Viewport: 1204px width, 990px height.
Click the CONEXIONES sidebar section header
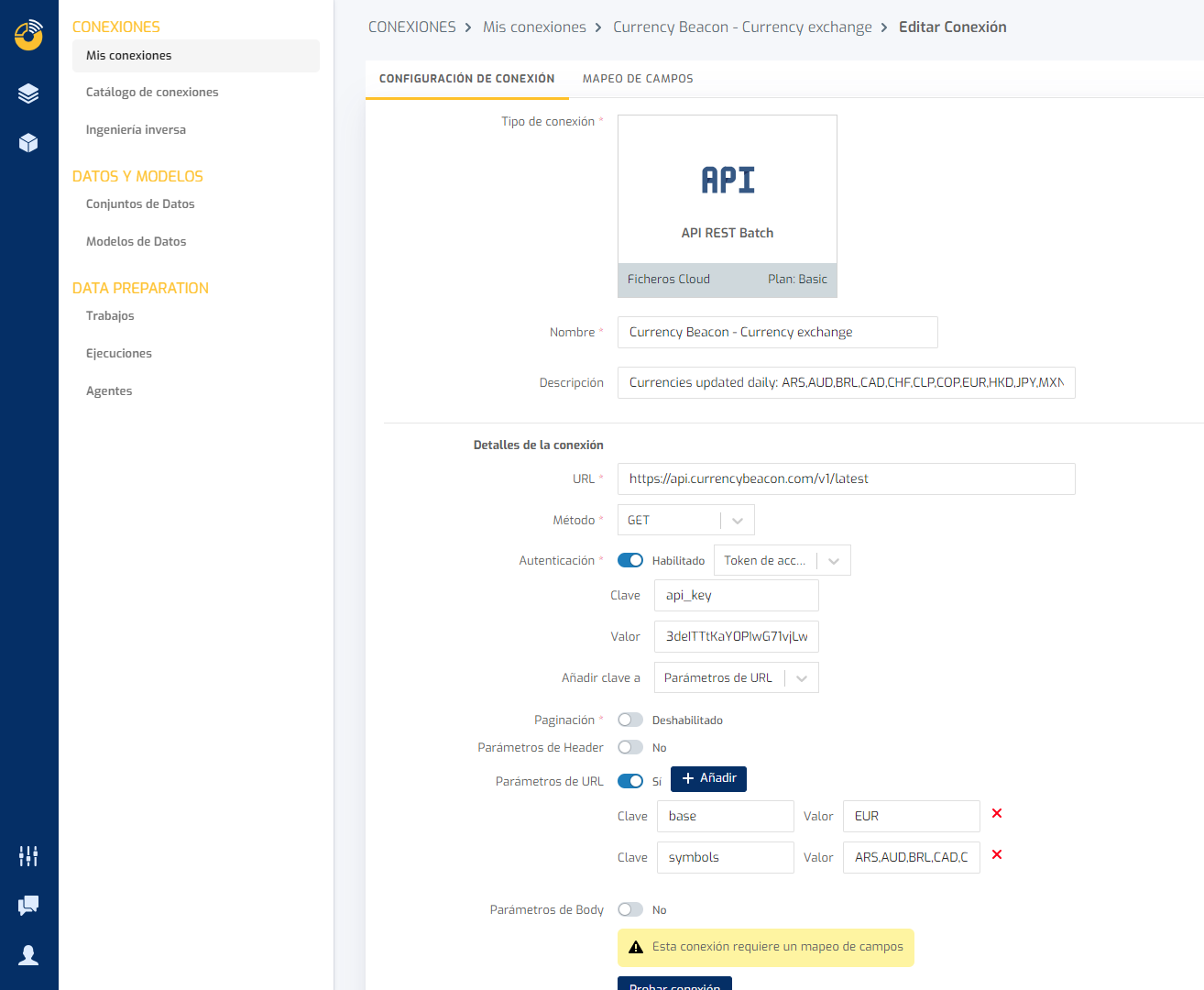tap(116, 27)
